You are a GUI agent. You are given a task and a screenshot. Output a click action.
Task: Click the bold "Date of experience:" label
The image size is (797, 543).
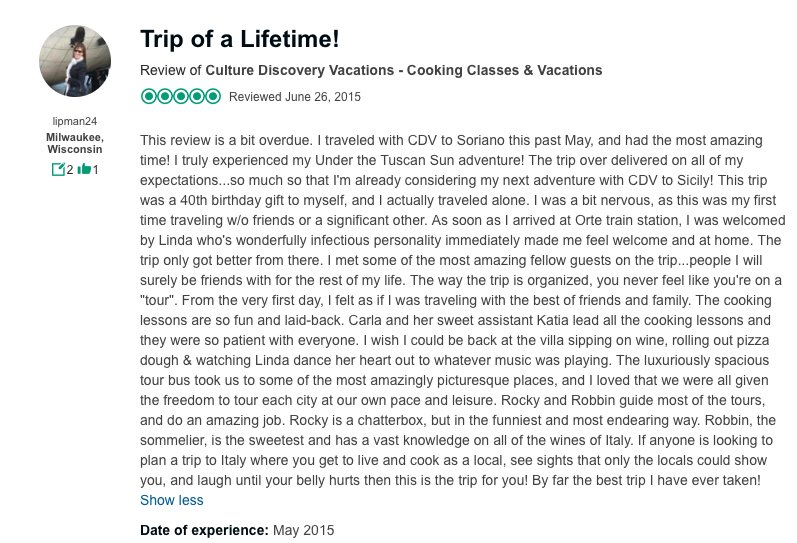(x=204, y=530)
